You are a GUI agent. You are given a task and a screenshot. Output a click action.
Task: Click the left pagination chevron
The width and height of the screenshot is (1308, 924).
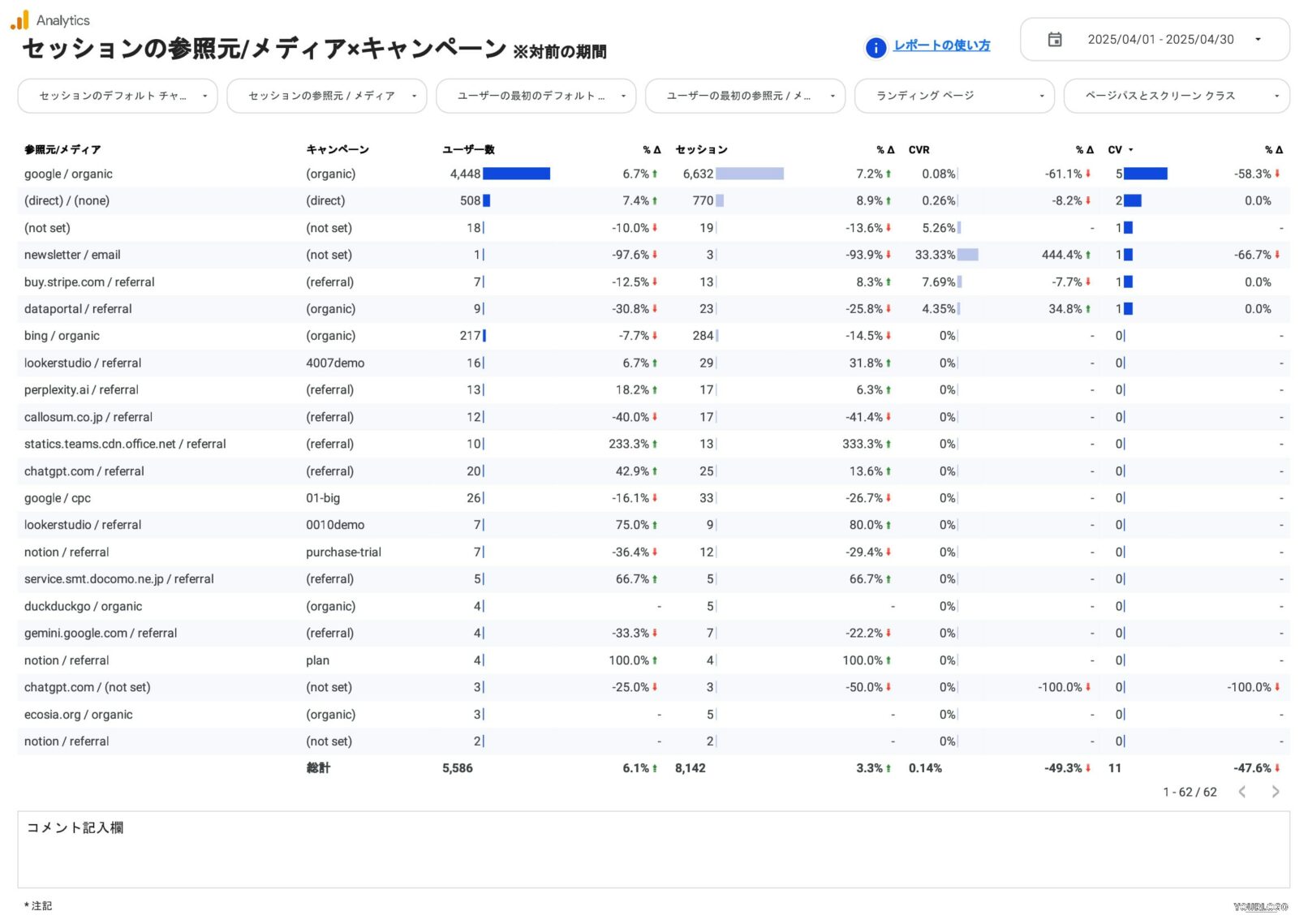(1243, 792)
